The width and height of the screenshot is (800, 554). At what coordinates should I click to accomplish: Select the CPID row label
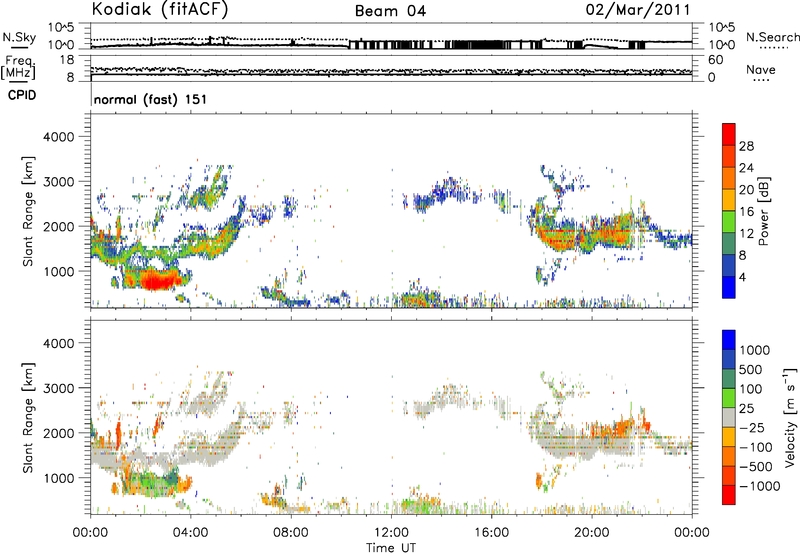(22, 95)
